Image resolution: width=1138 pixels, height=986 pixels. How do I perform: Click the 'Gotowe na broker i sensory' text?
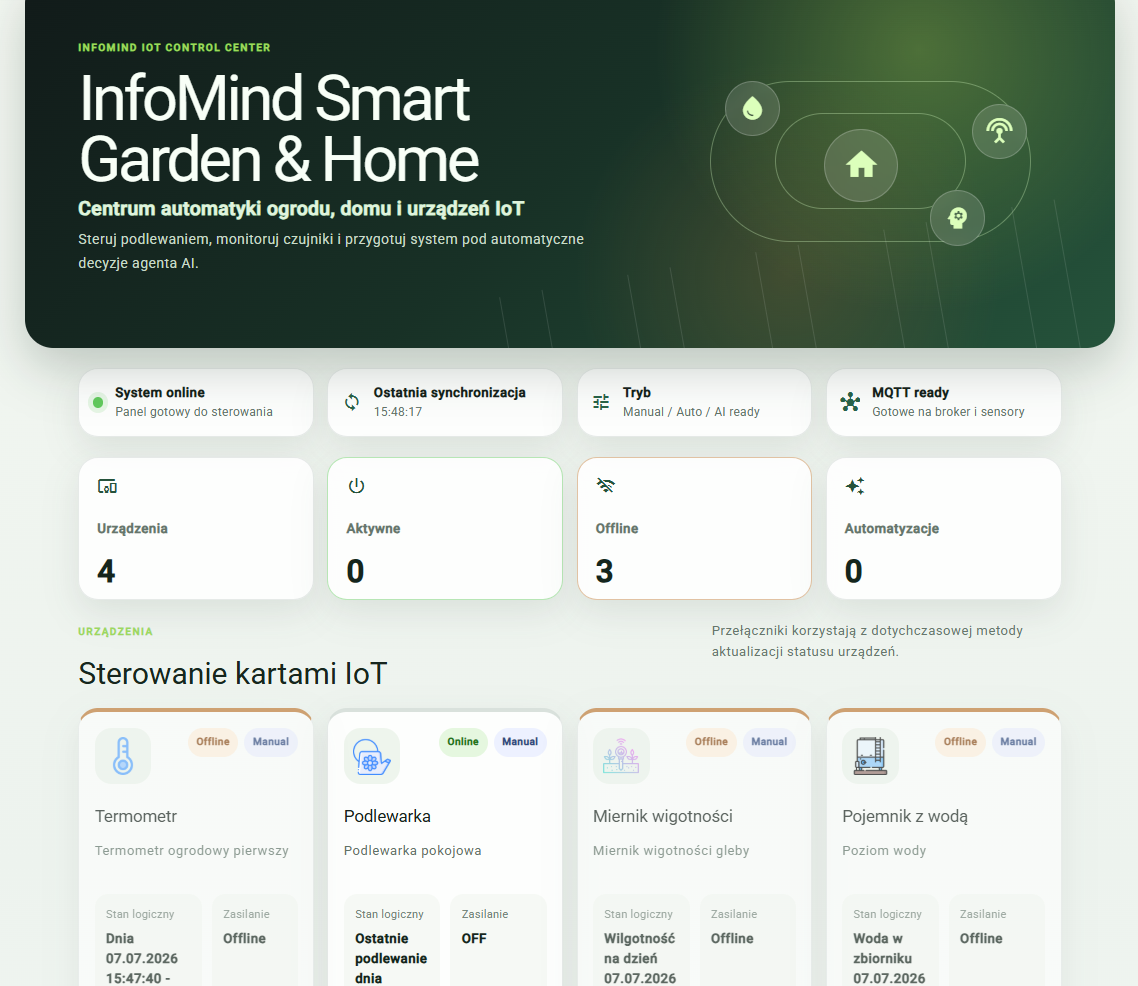pyautogui.click(x=948, y=412)
